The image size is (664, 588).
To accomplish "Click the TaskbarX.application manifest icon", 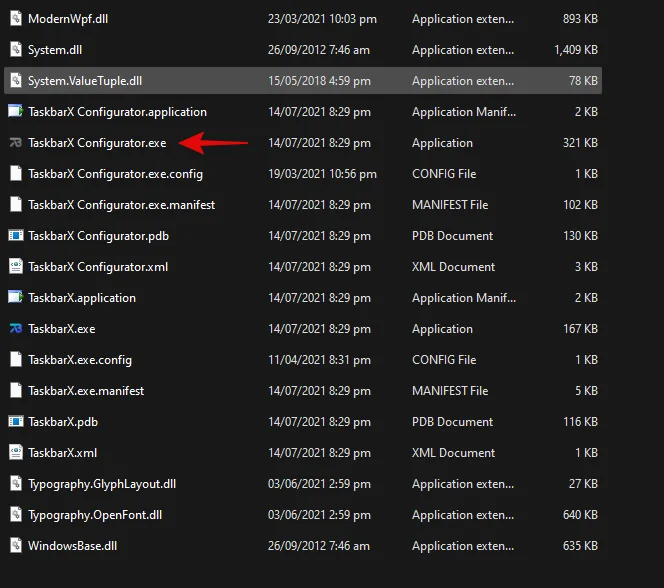I will coord(16,297).
